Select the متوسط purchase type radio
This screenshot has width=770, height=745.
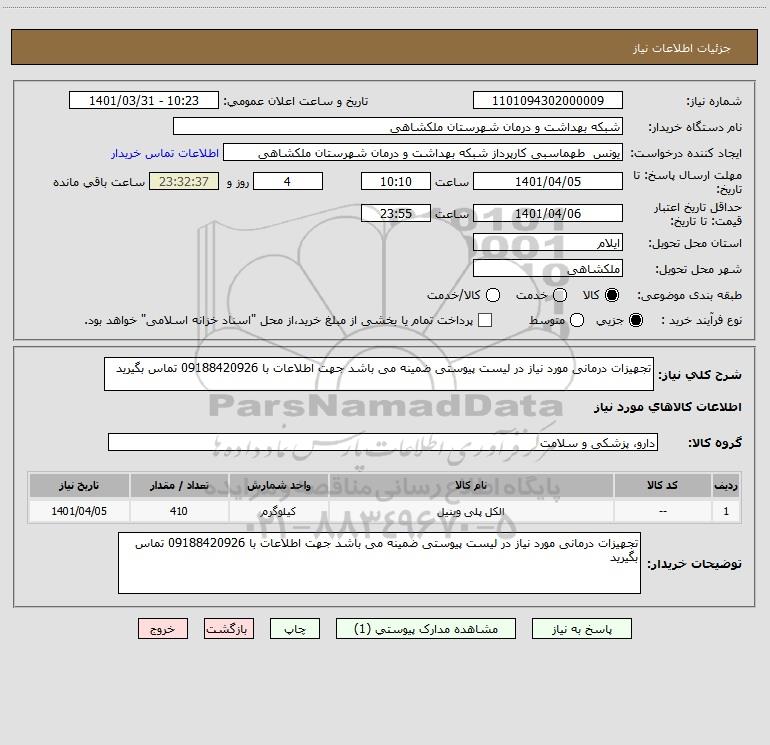coord(577,320)
